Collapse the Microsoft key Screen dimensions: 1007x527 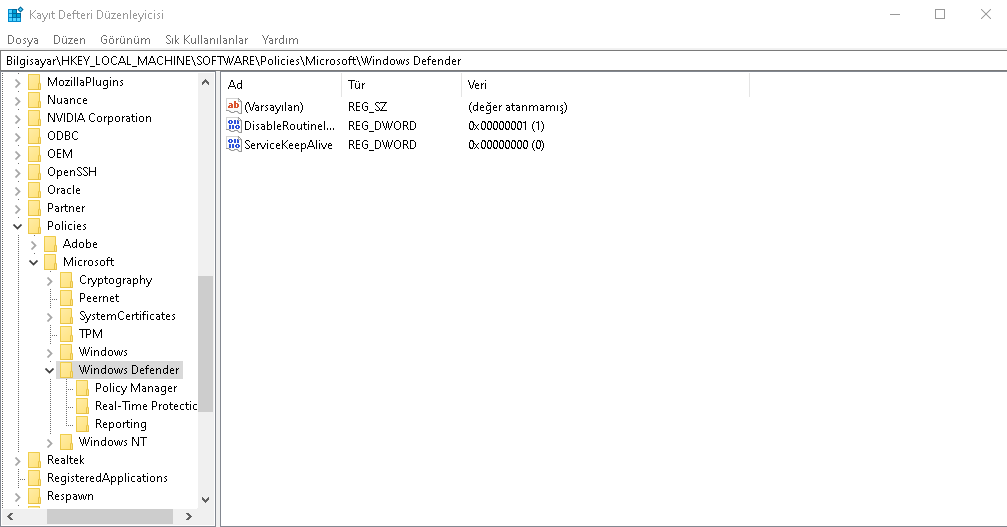[x=33, y=262]
